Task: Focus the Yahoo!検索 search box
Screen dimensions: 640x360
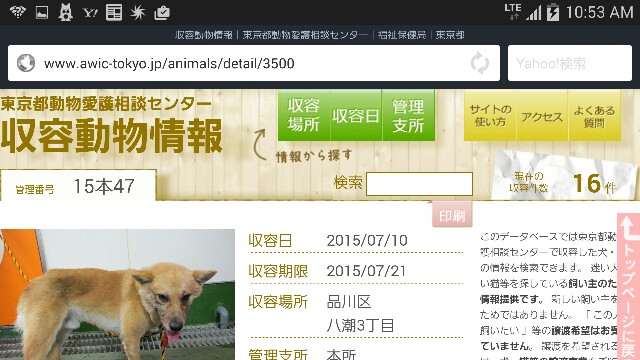Action: (570, 63)
